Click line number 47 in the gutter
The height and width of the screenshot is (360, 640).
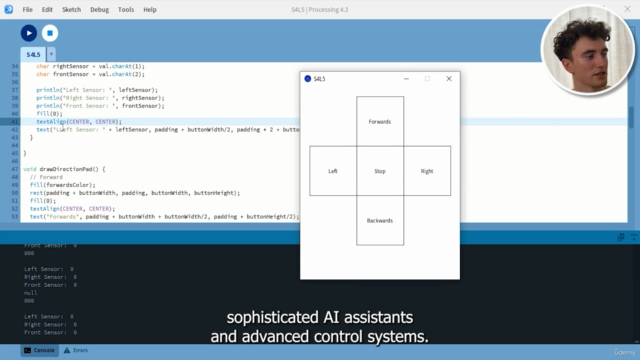click(x=15, y=169)
